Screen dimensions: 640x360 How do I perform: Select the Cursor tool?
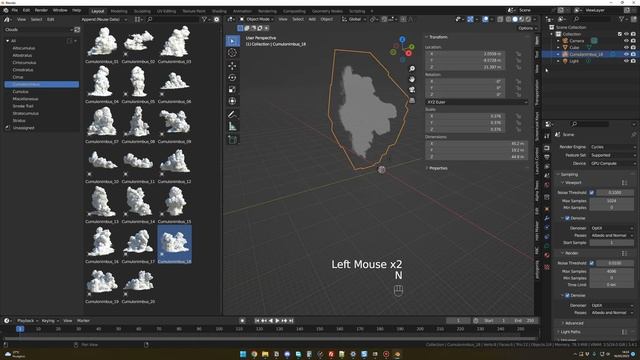(232, 53)
